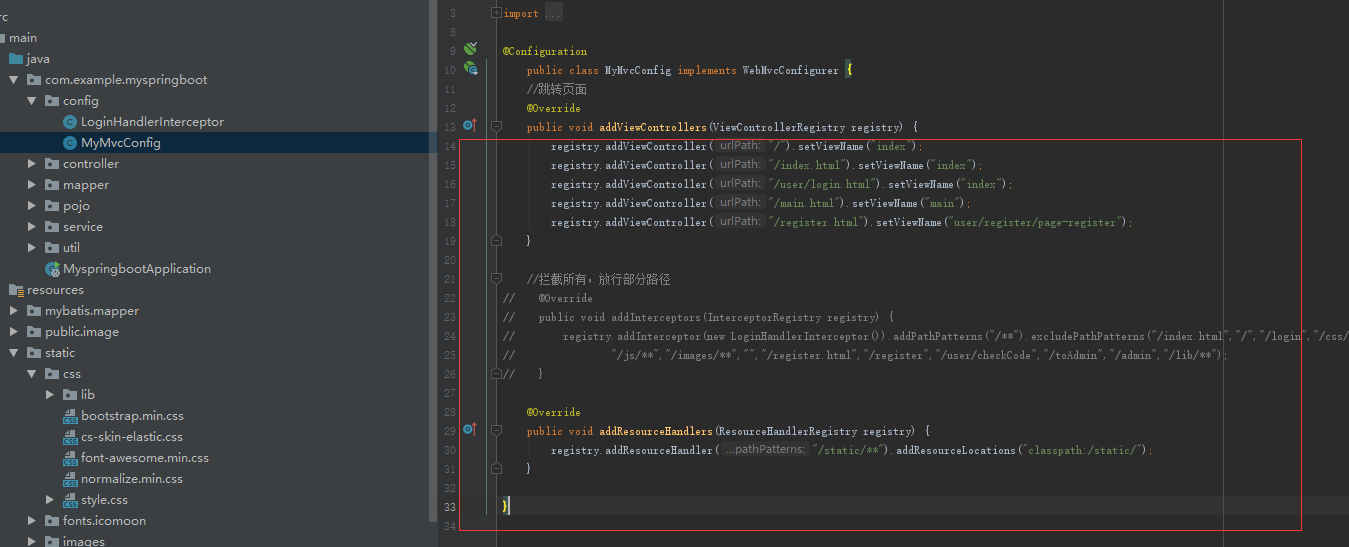
Task: Select MyMvcConfig in the project tree
Action: [120, 143]
